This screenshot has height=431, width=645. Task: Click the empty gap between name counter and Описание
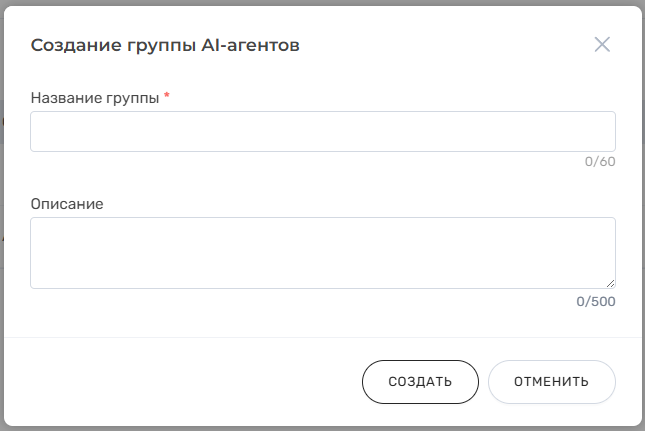(323, 182)
